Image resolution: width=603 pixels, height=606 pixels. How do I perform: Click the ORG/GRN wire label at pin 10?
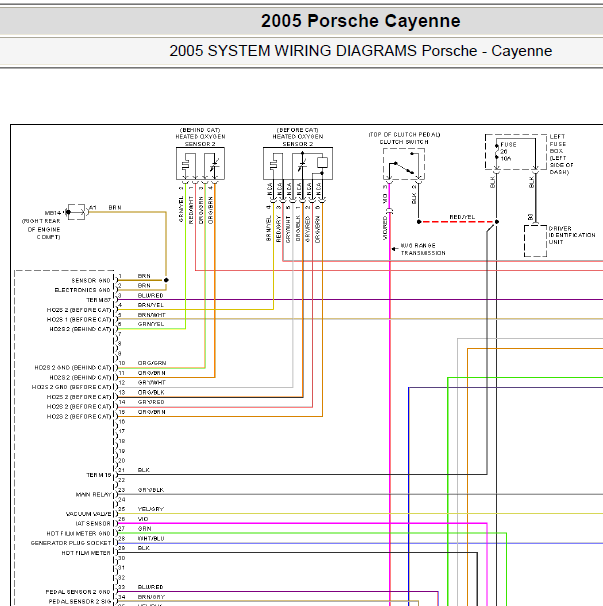coord(152,363)
